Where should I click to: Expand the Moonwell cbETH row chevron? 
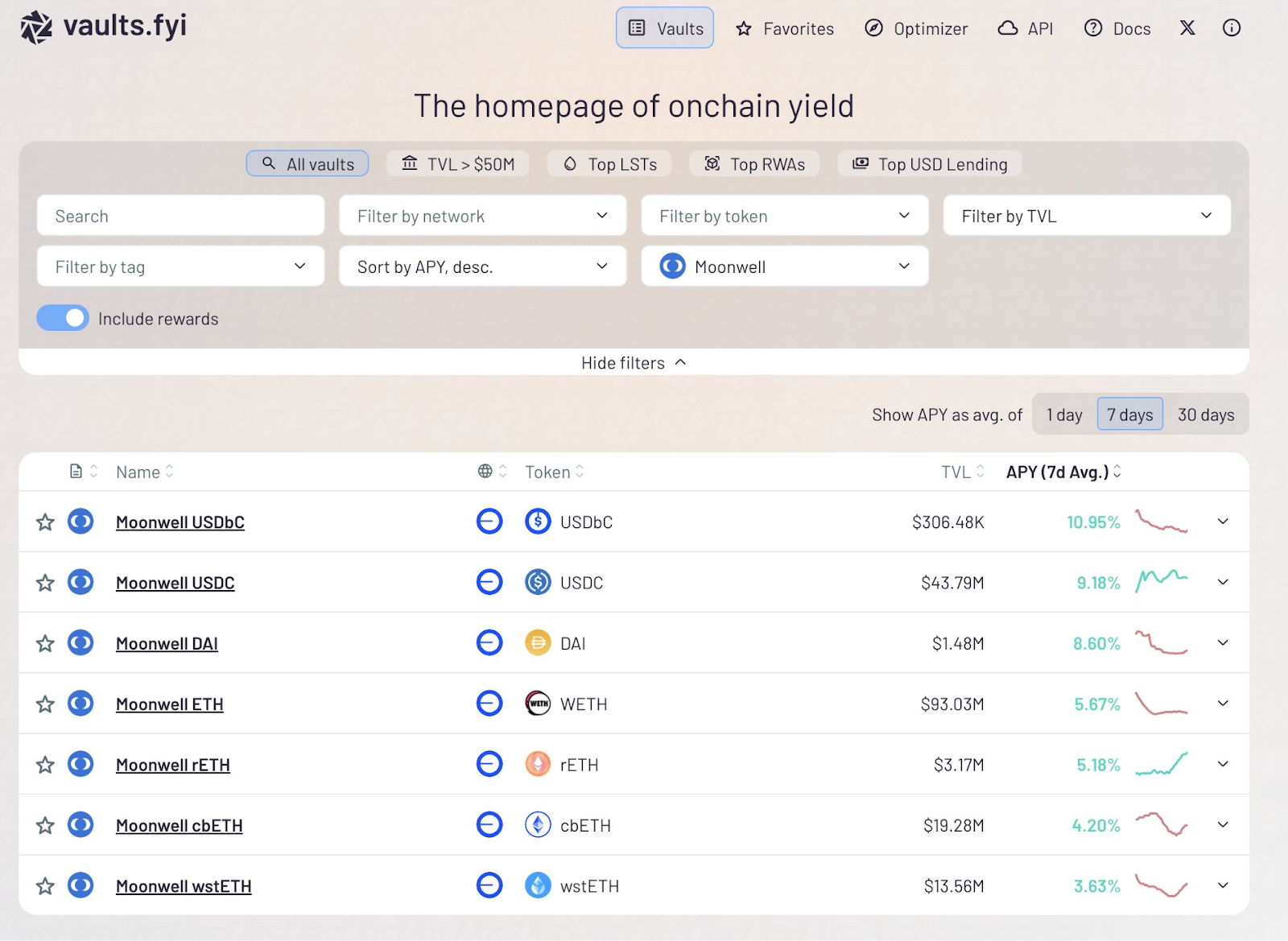click(1223, 825)
